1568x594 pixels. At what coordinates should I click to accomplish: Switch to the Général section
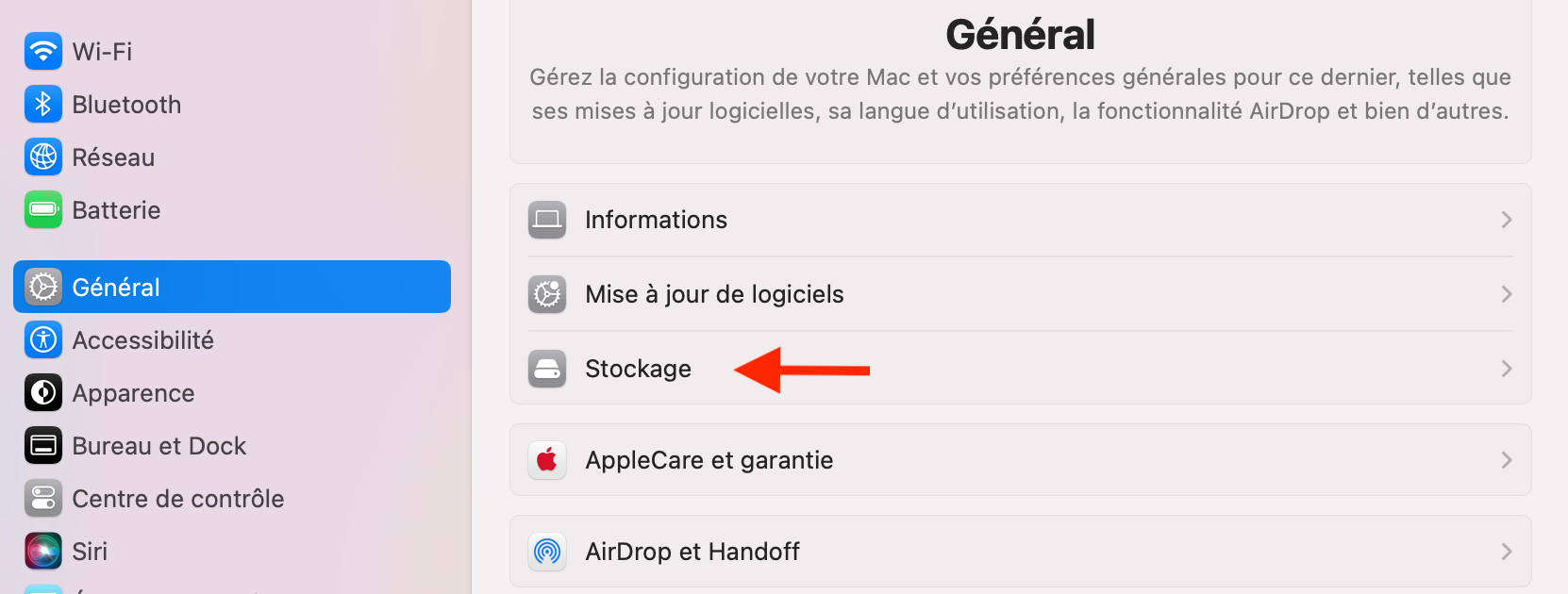116,287
